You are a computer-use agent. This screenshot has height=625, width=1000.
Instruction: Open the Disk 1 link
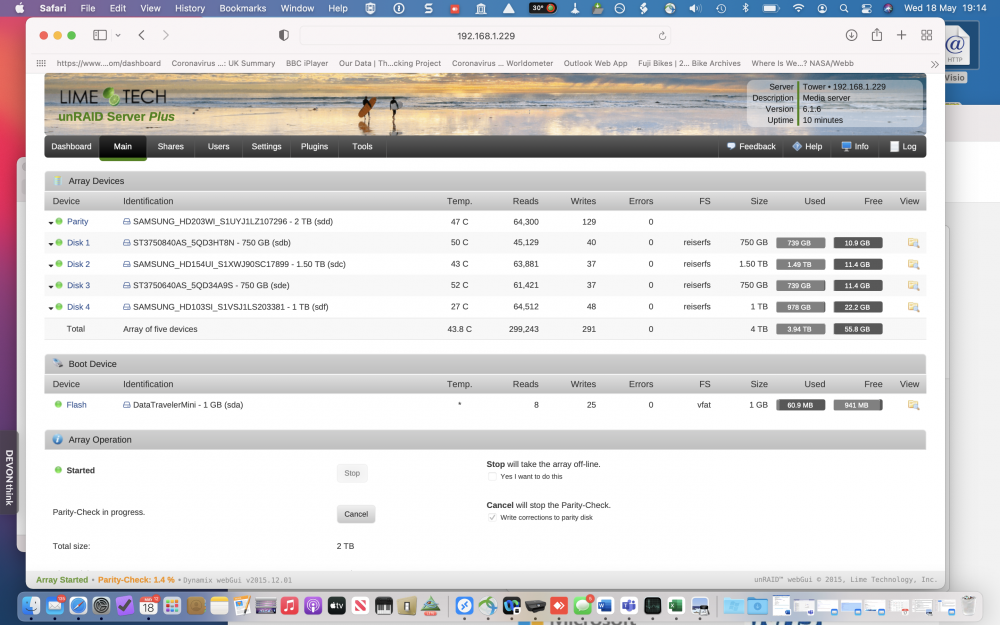tap(78, 243)
